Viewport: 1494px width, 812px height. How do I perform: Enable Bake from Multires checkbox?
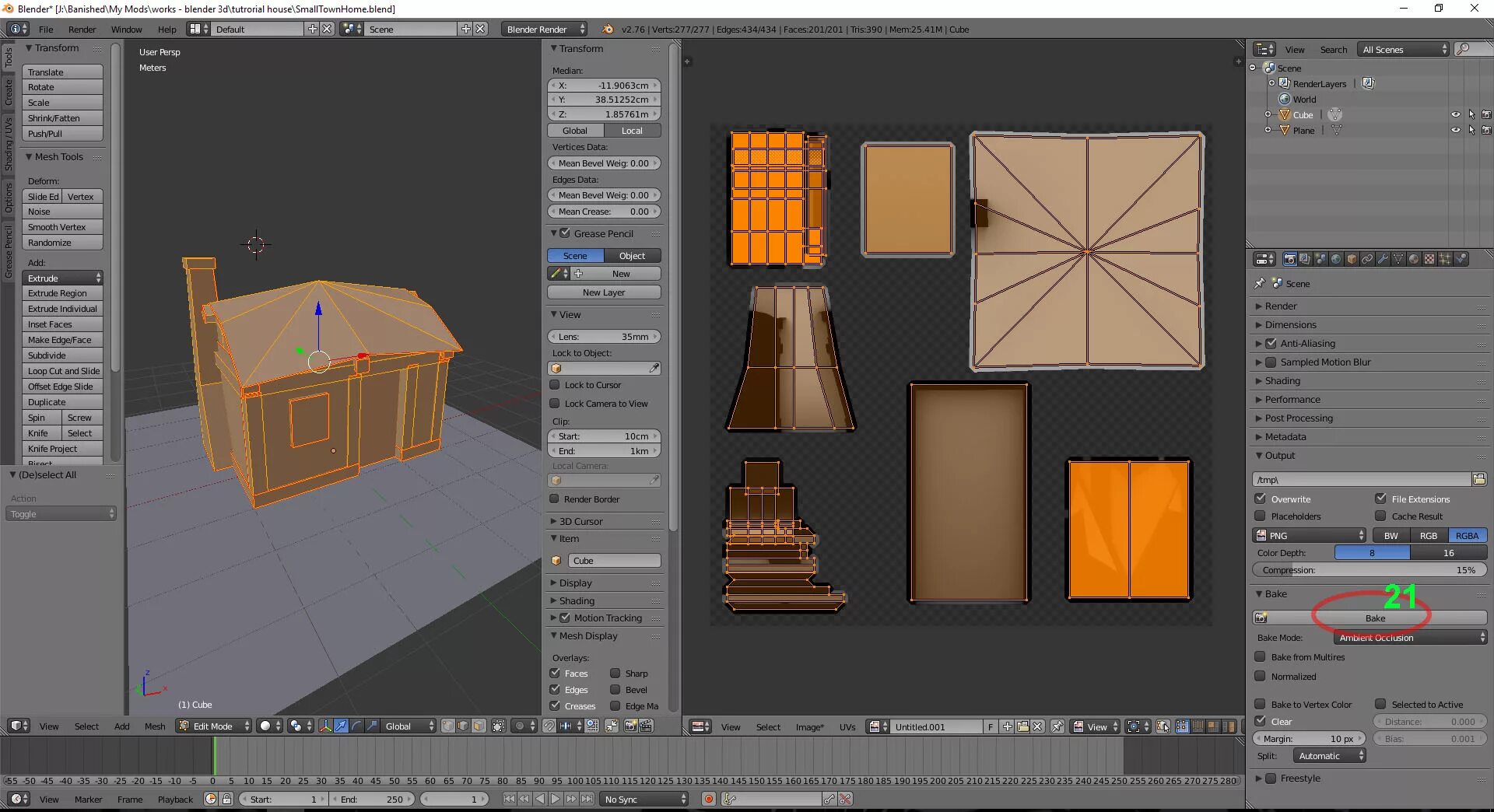1261,656
